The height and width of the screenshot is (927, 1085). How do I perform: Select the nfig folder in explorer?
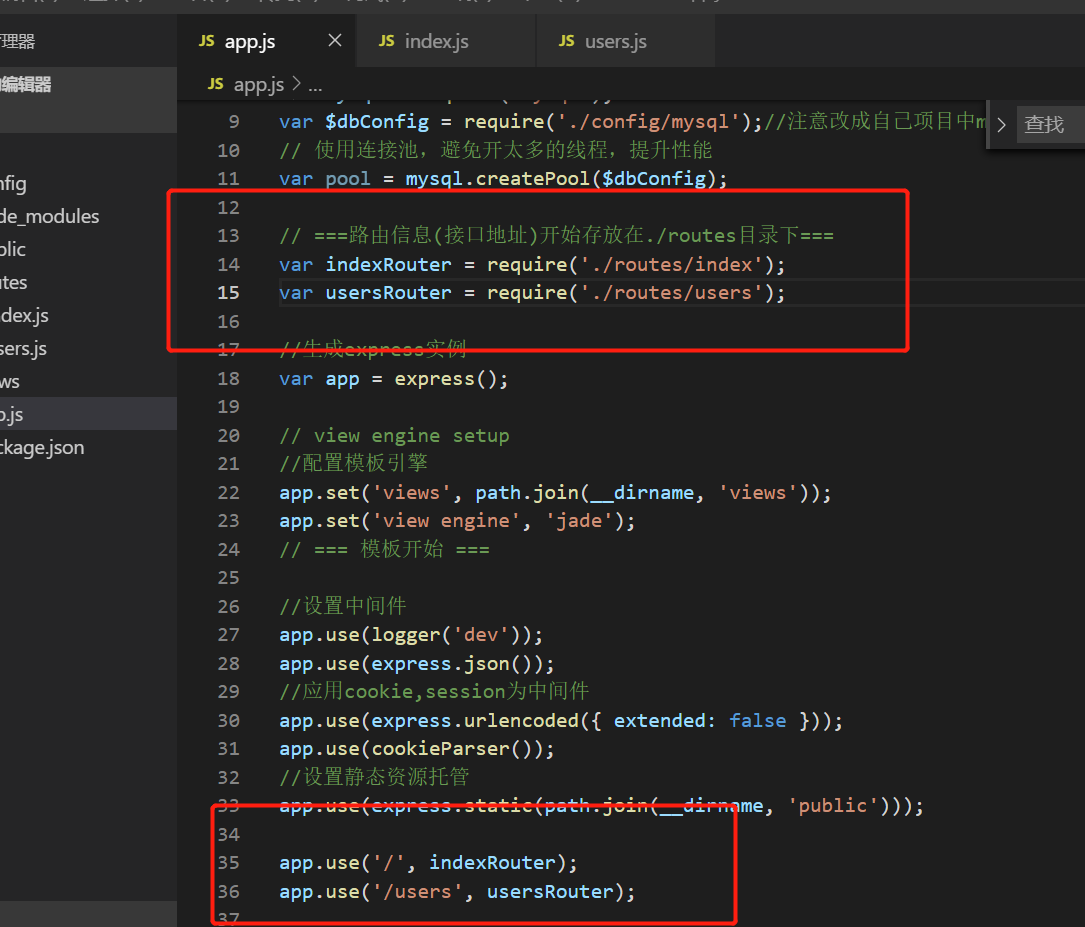point(89,183)
